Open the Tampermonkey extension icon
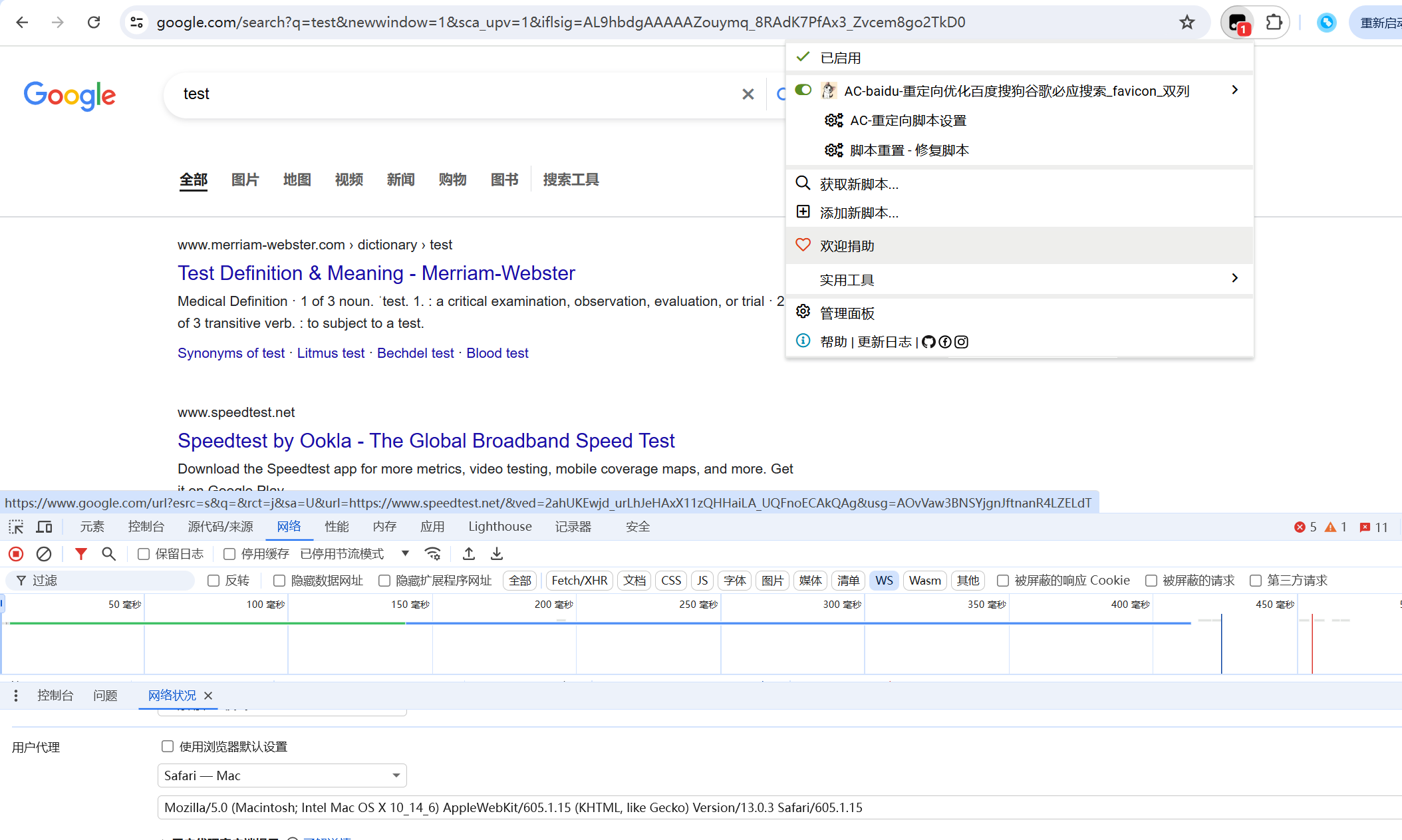 pos(1238,23)
